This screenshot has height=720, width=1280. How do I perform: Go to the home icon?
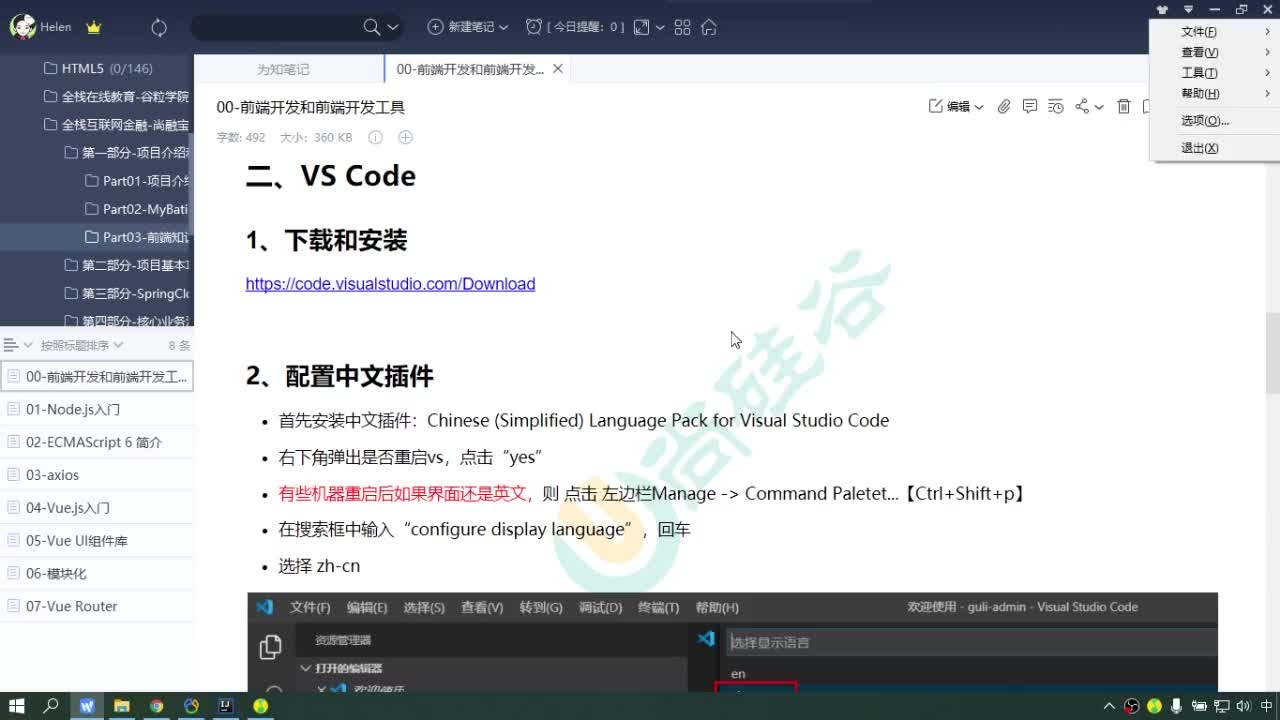coord(709,27)
